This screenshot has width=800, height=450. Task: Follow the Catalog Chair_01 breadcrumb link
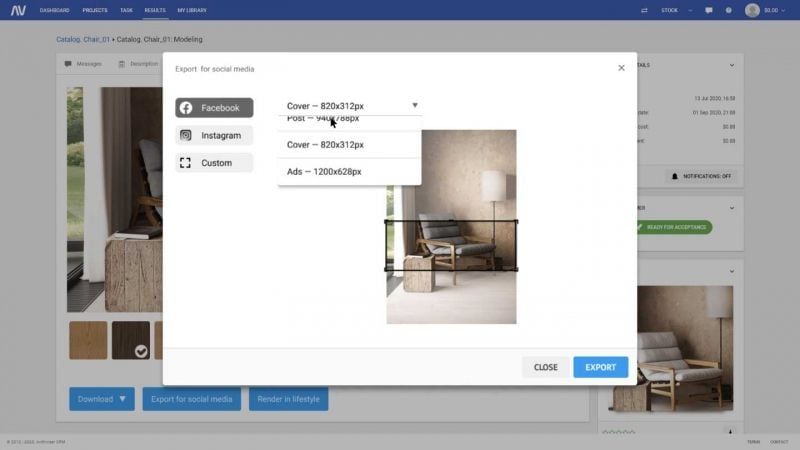[83, 39]
